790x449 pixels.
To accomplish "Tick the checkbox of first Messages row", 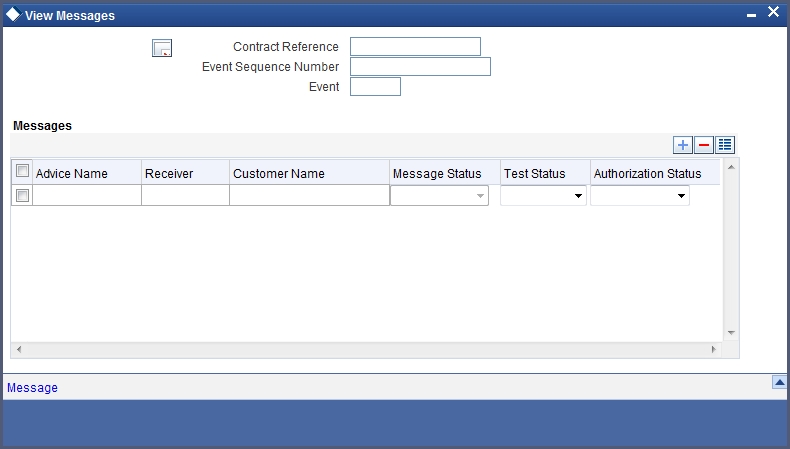I will pos(22,195).
